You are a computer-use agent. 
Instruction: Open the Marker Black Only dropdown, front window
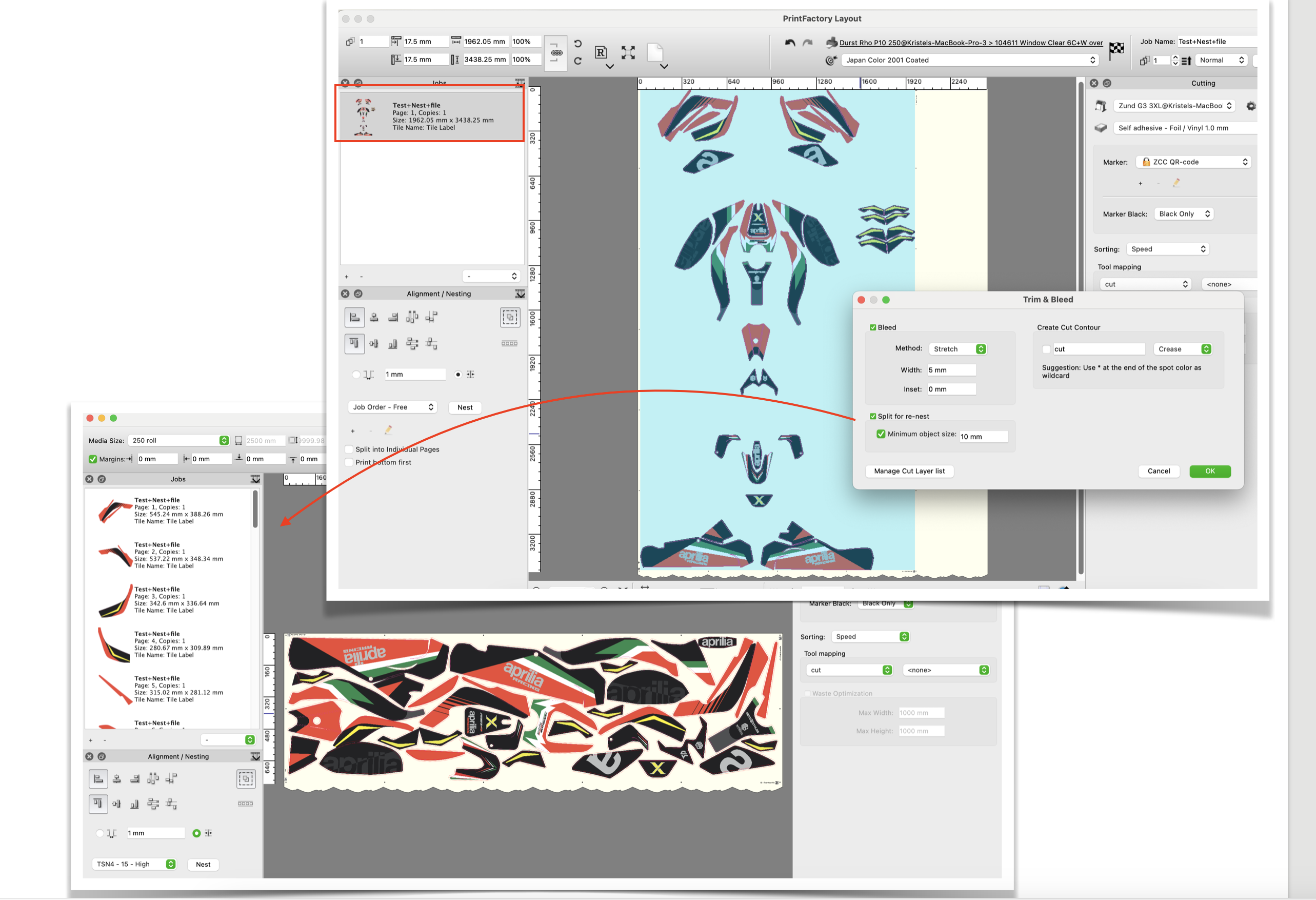coord(1184,214)
